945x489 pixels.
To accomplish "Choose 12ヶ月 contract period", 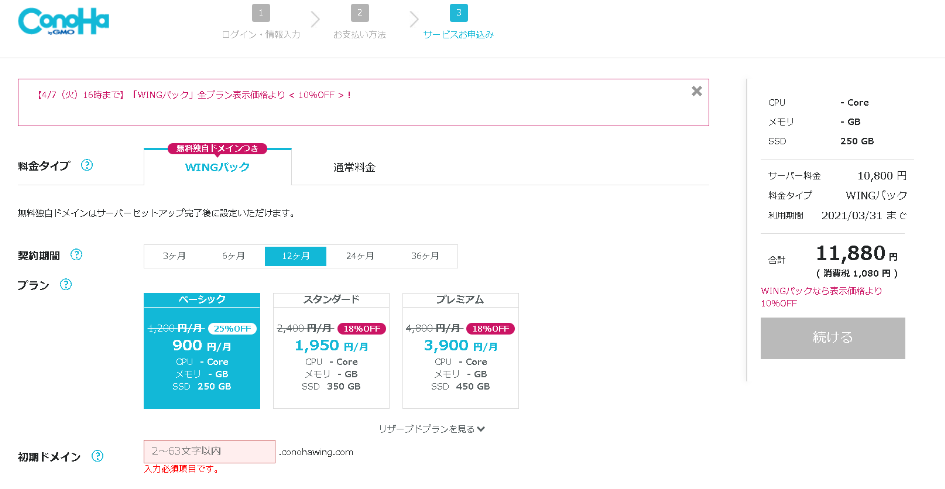I will 295,256.
